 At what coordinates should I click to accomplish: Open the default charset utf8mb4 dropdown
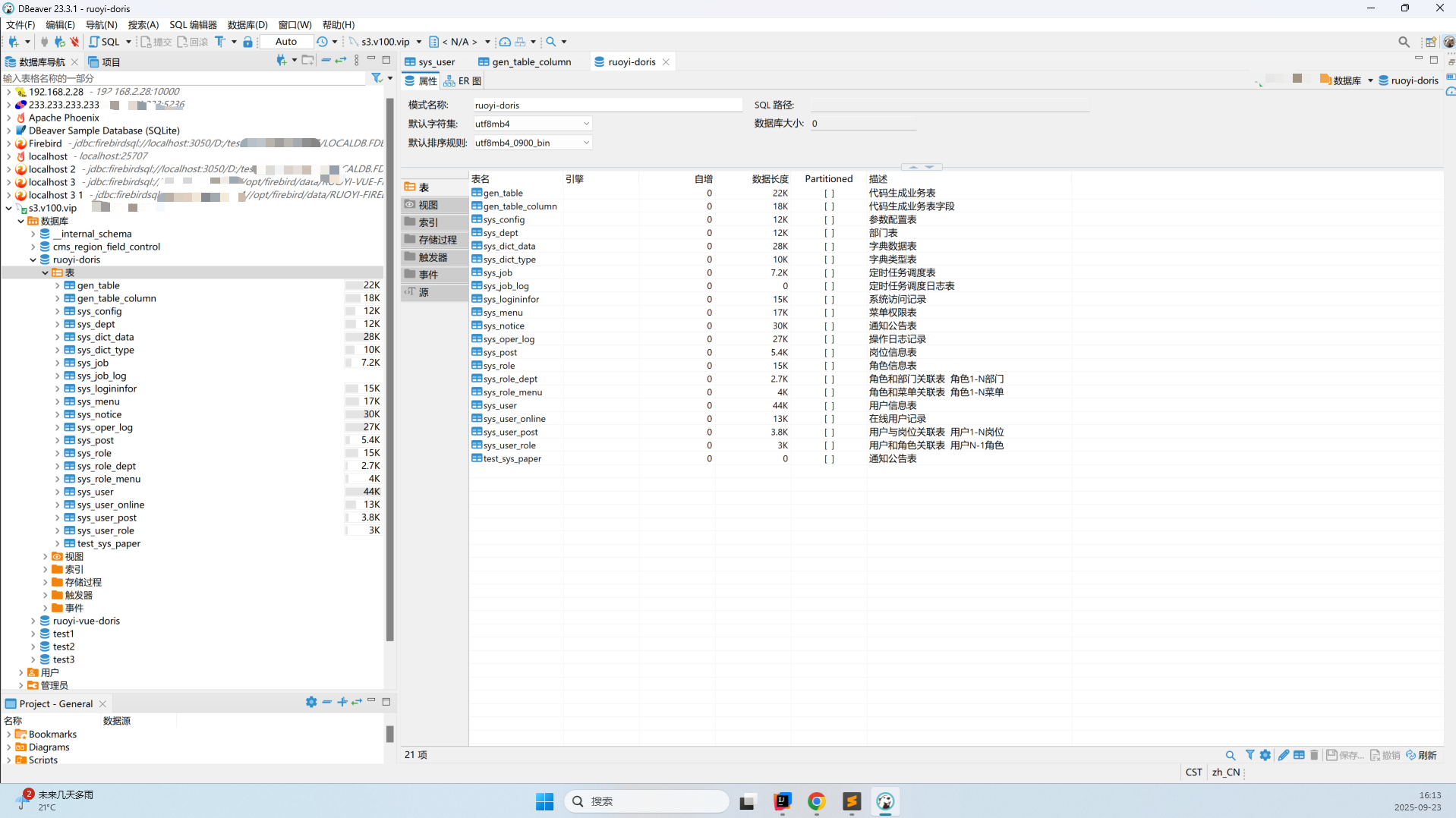585,124
